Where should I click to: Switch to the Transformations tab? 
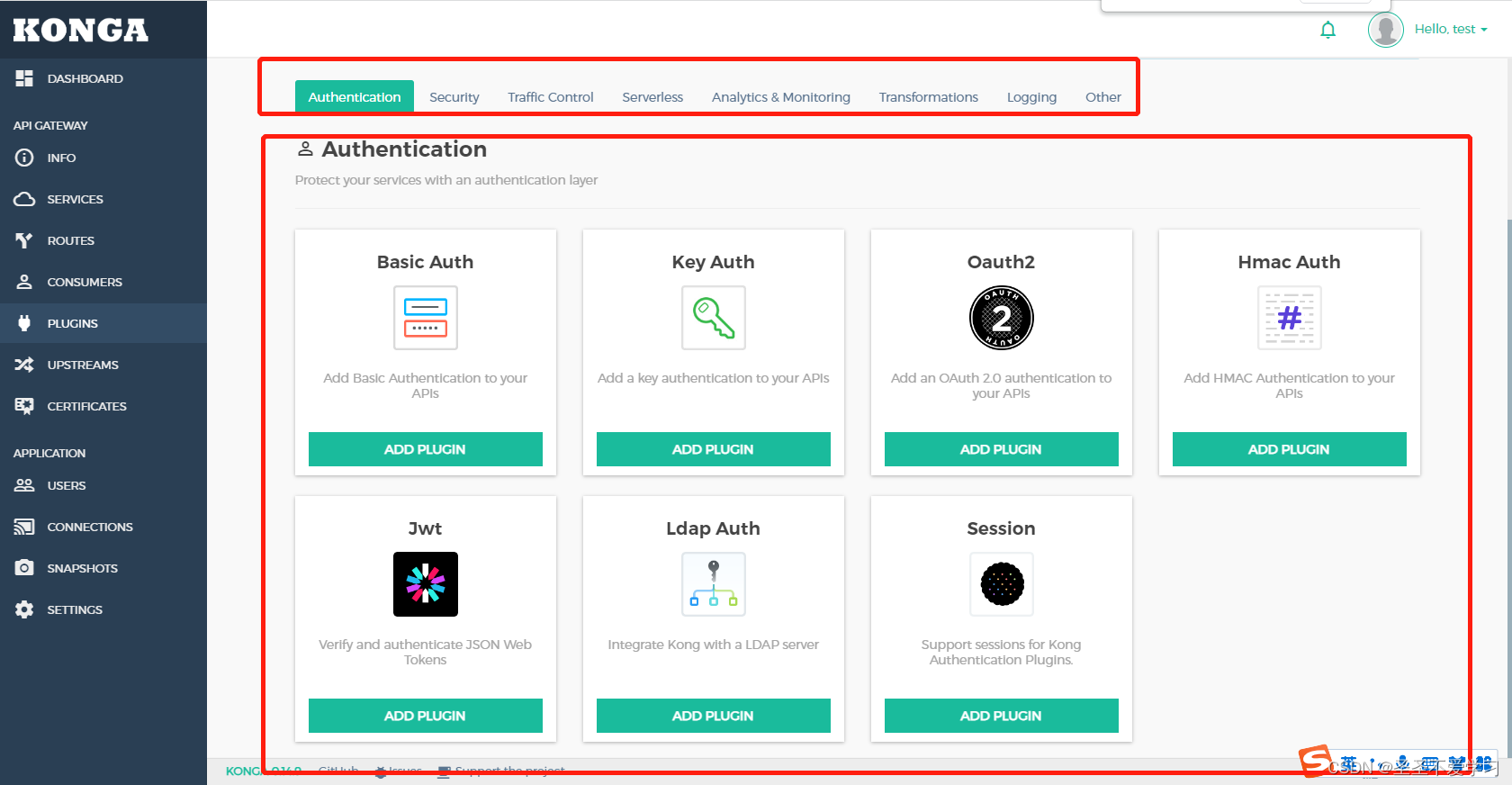tap(929, 96)
